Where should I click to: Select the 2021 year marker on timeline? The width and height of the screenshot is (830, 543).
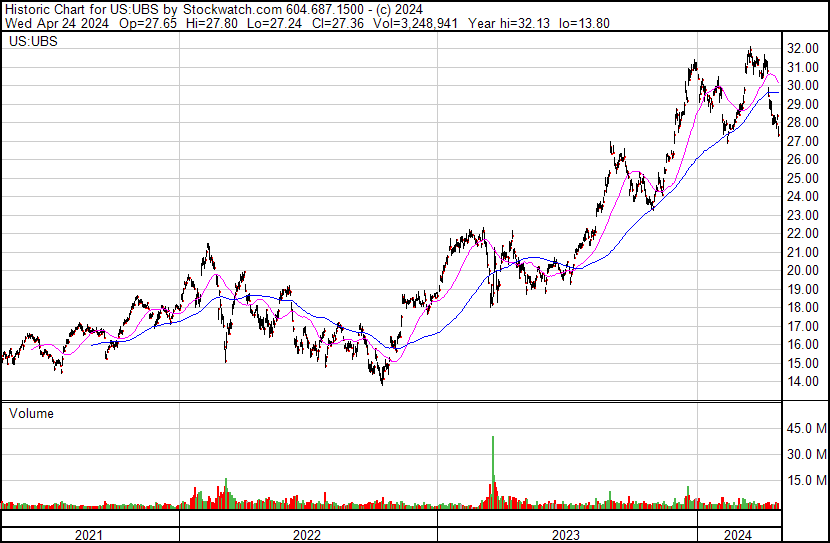90,535
